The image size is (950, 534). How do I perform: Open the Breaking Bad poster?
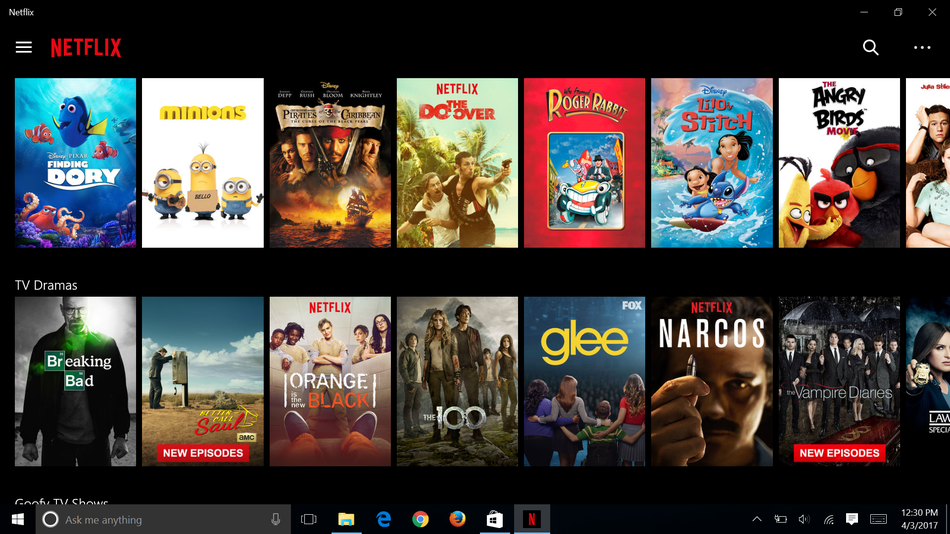click(x=76, y=381)
